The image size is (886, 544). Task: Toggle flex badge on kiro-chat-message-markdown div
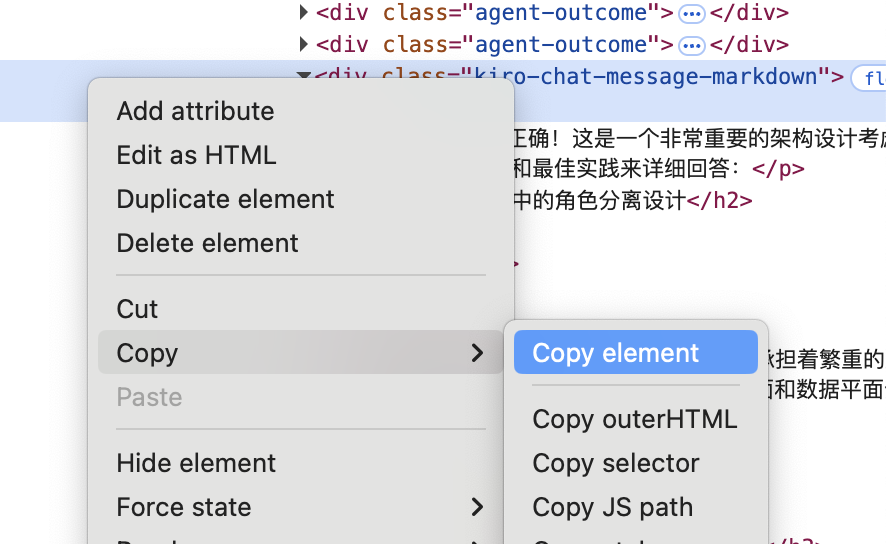(x=868, y=79)
